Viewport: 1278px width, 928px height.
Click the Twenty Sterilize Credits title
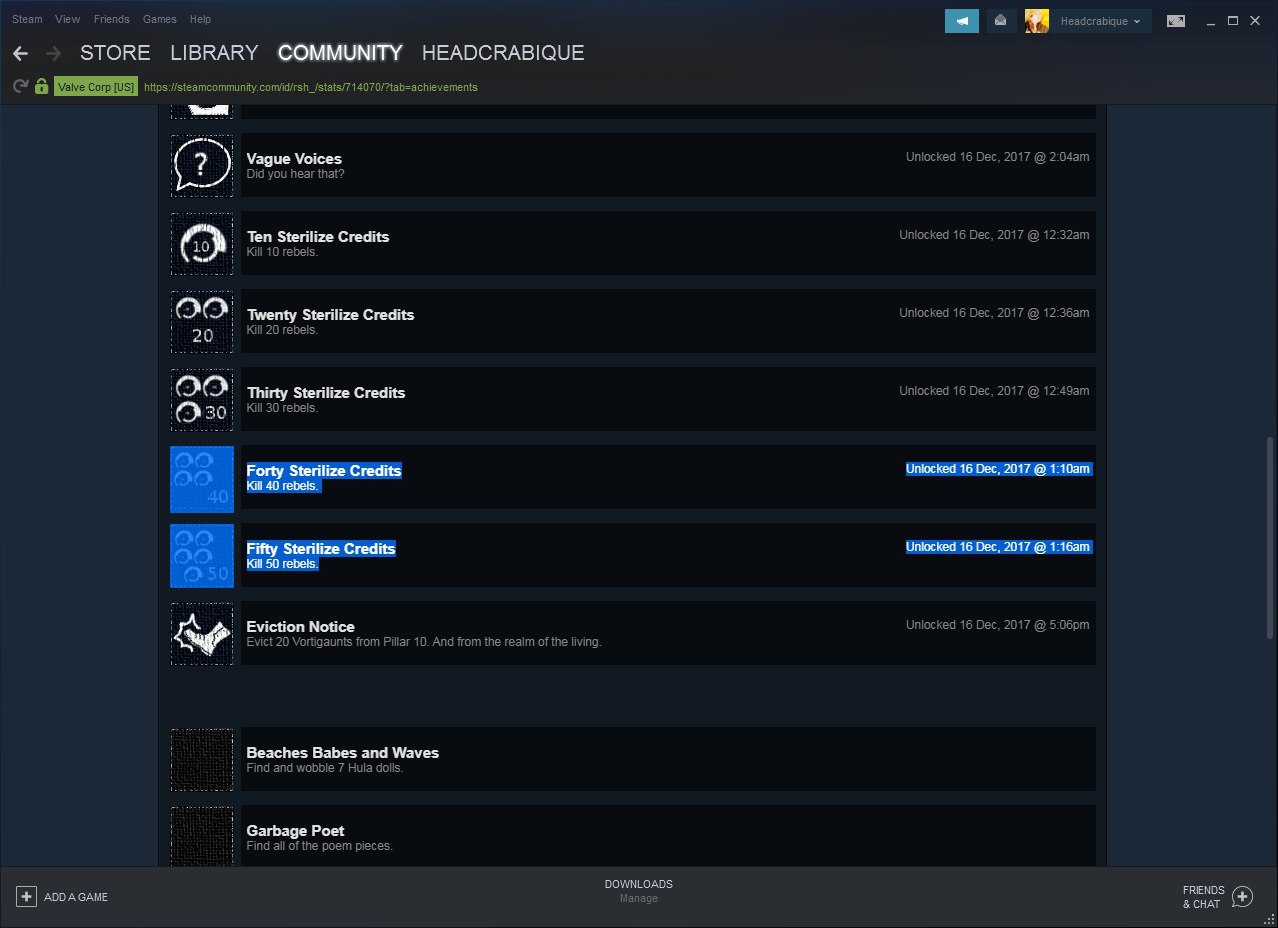point(330,314)
